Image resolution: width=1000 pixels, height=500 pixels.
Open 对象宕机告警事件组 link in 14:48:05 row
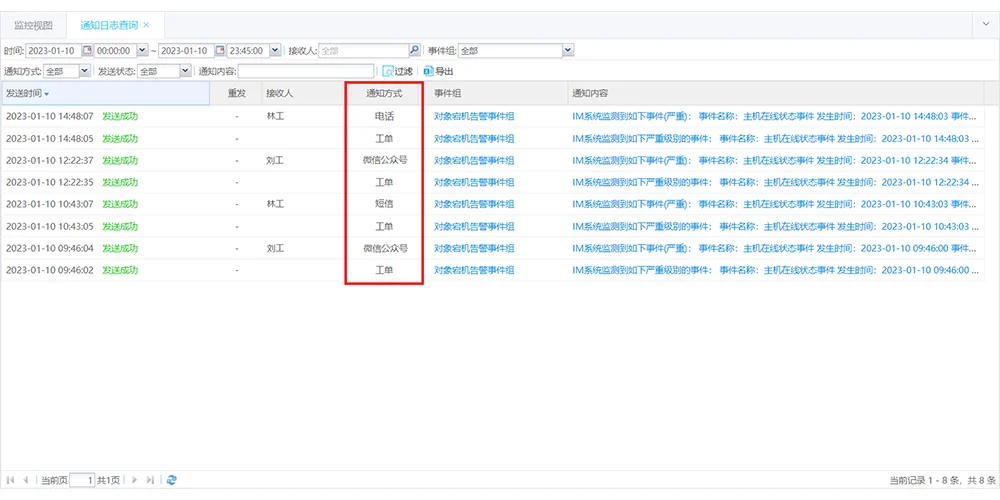[474, 138]
